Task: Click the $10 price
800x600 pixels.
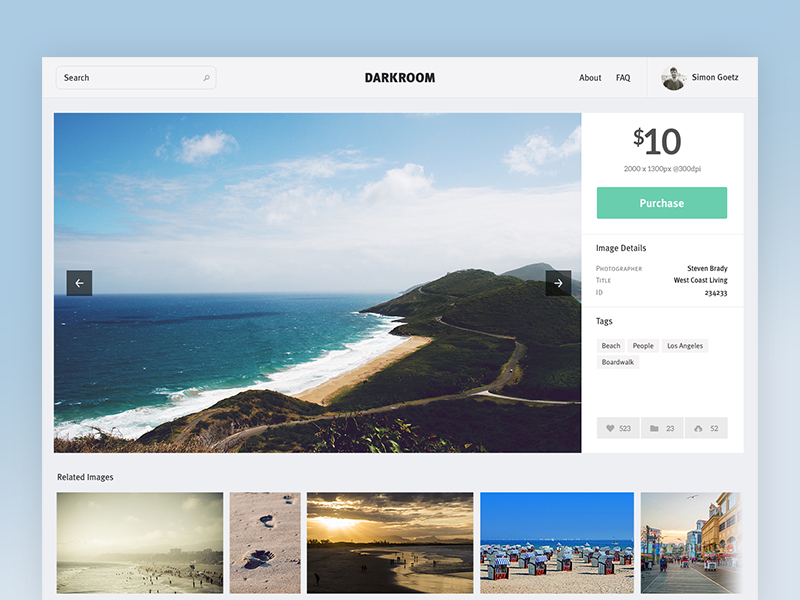Action: click(x=657, y=141)
